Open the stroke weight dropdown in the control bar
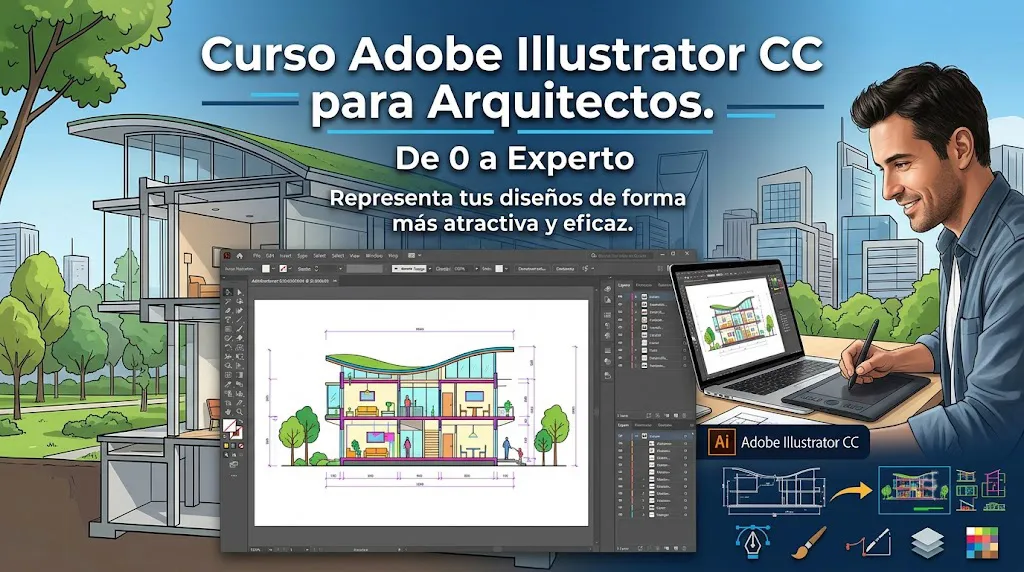Viewport: 1024px width, 572px height. tap(341, 268)
